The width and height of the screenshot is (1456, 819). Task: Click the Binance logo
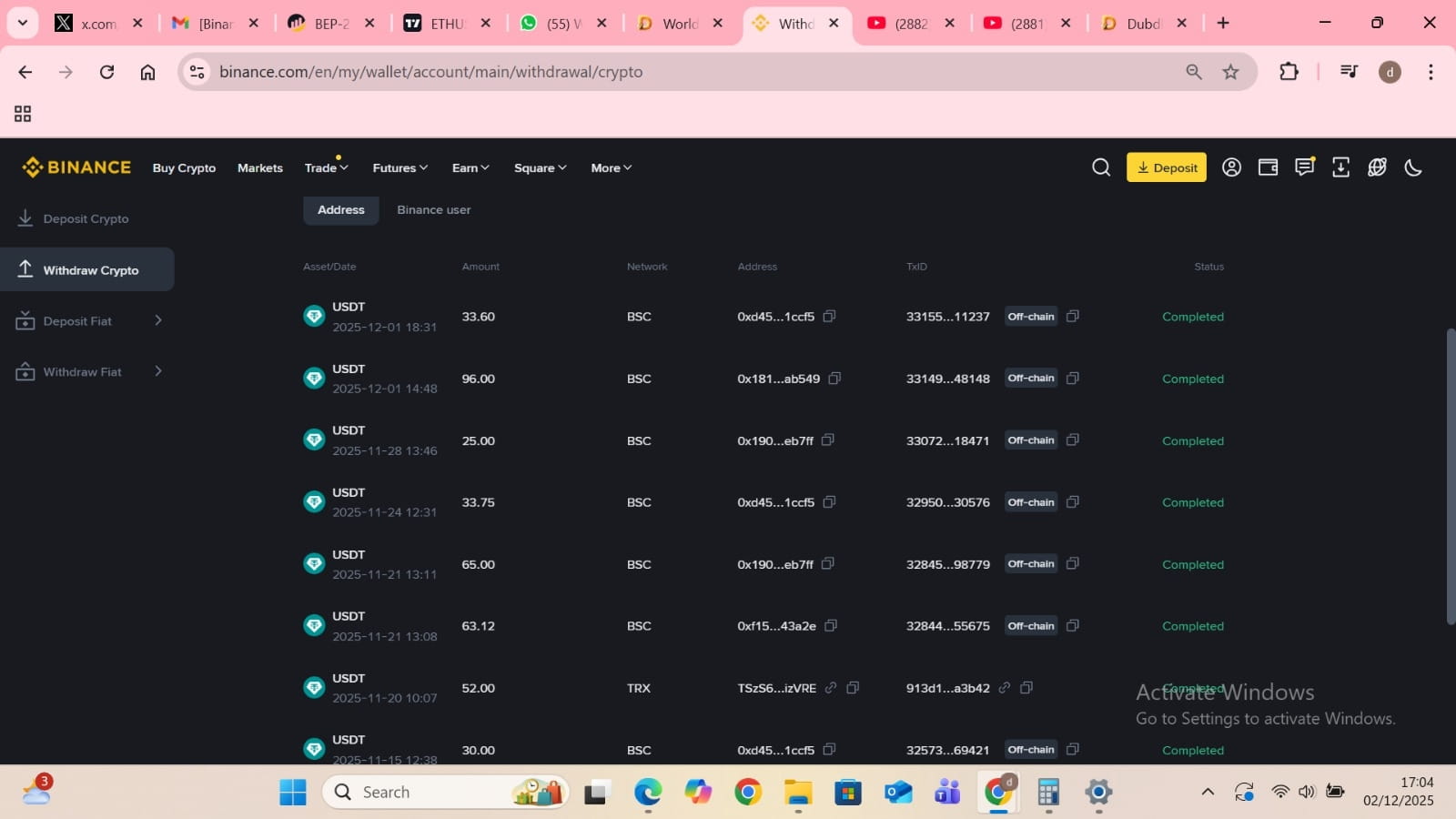[76, 167]
